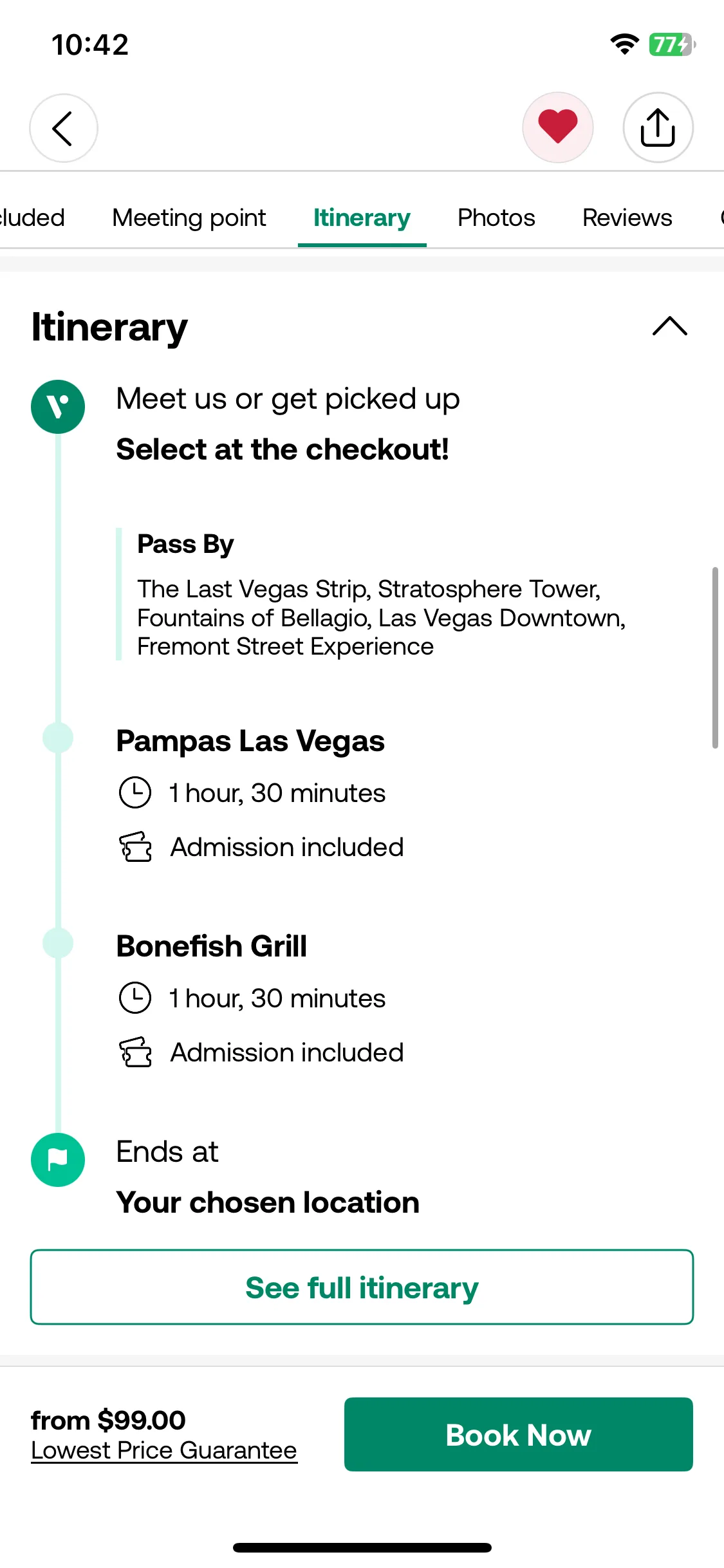The width and height of the screenshot is (724, 1568).
Task: Toggle the red heart favorite button
Action: point(558,127)
